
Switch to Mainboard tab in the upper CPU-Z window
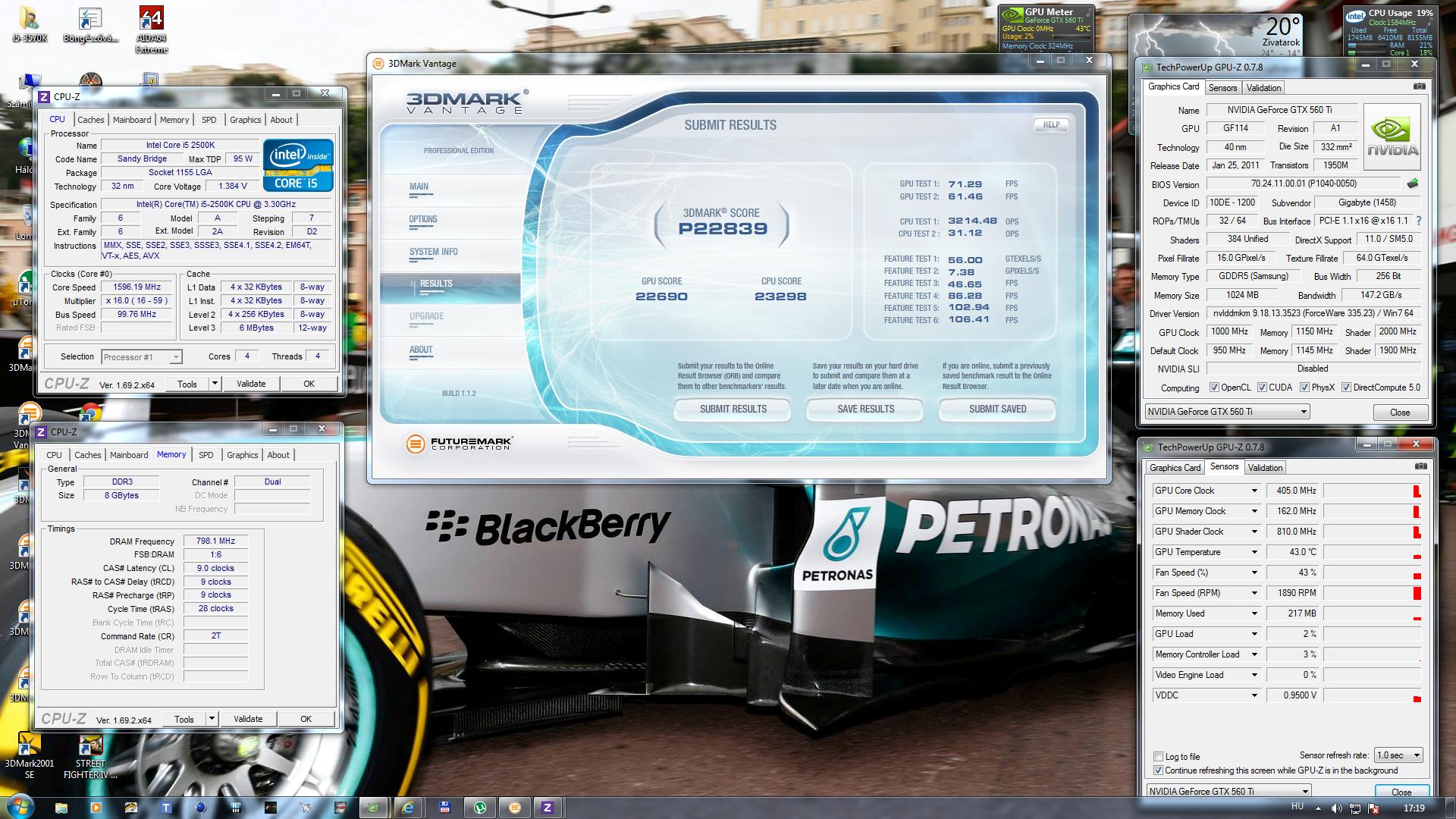click(132, 120)
